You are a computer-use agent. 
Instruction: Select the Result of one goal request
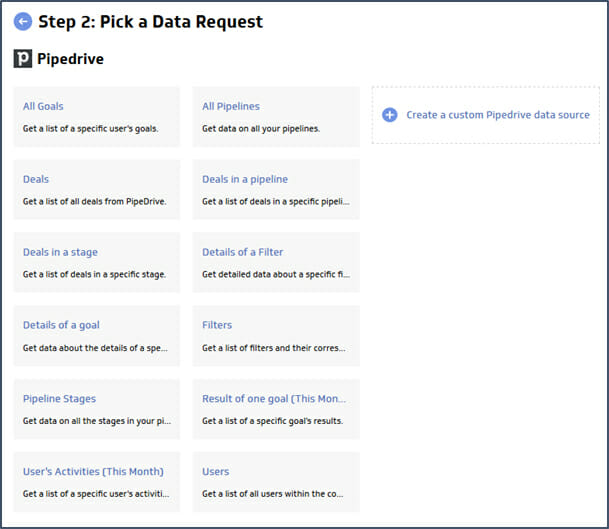point(276,409)
